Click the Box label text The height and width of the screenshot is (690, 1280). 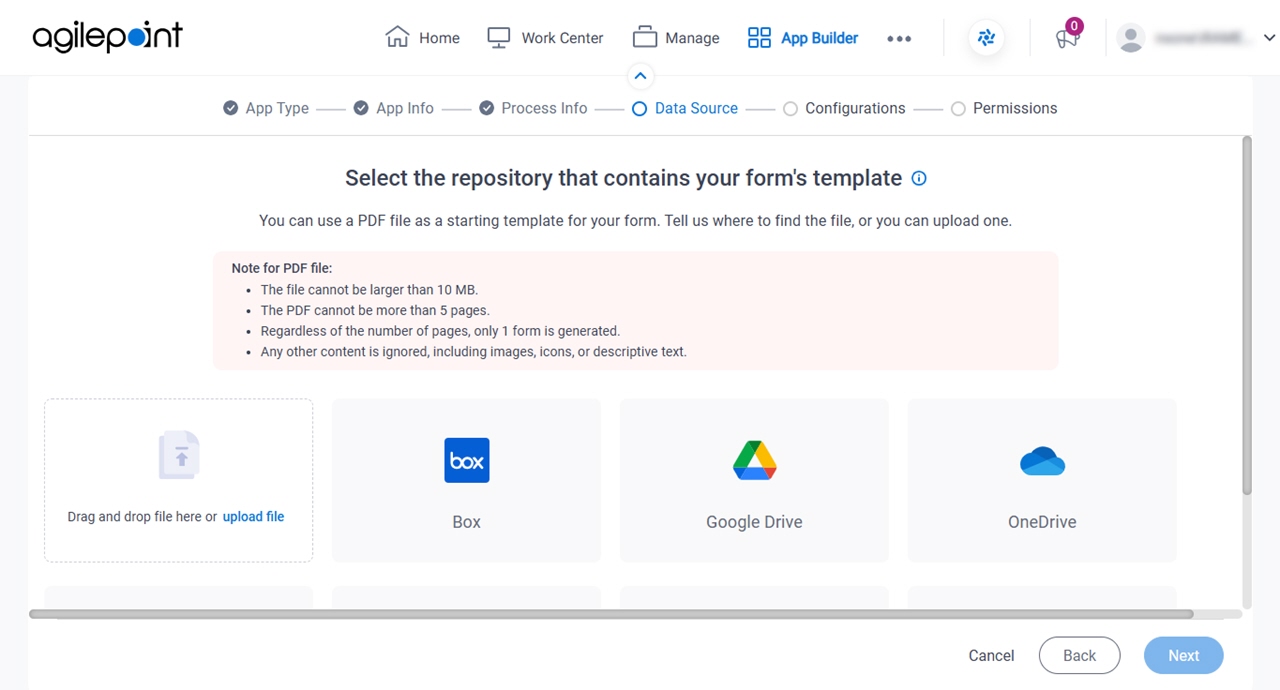click(x=467, y=522)
